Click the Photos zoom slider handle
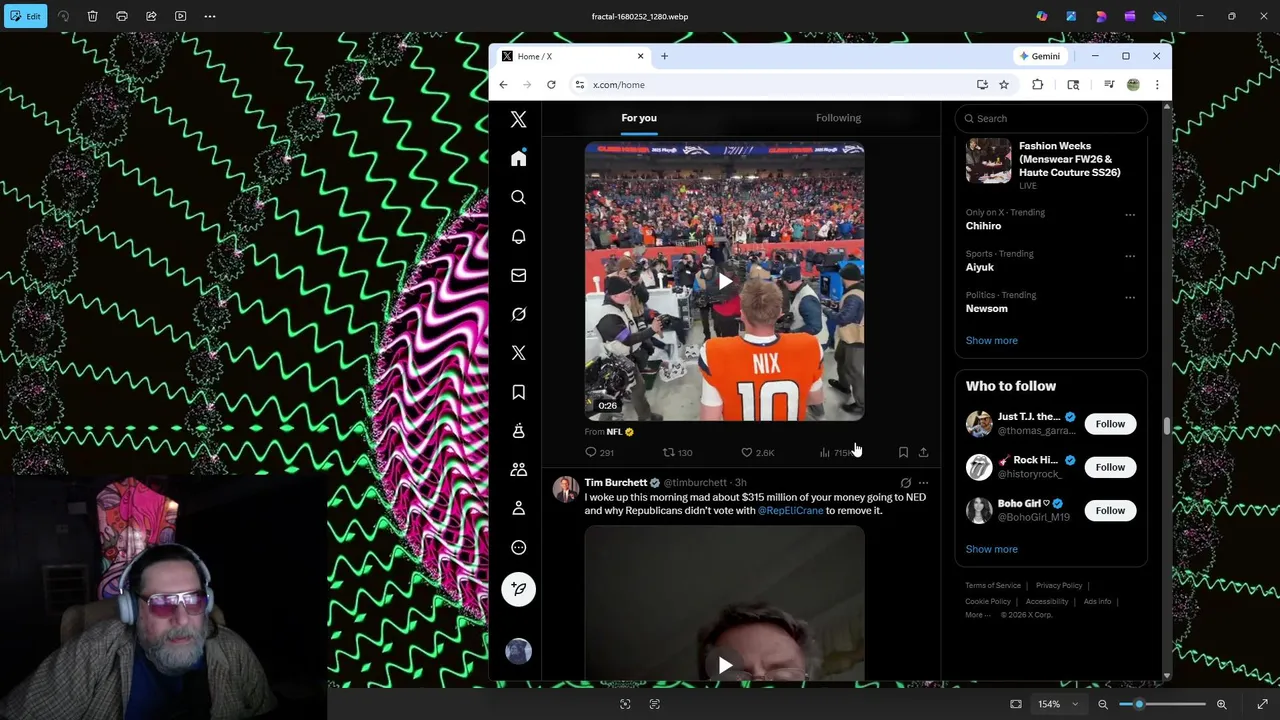Viewport: 1280px width, 720px height. pyautogui.click(x=1139, y=704)
